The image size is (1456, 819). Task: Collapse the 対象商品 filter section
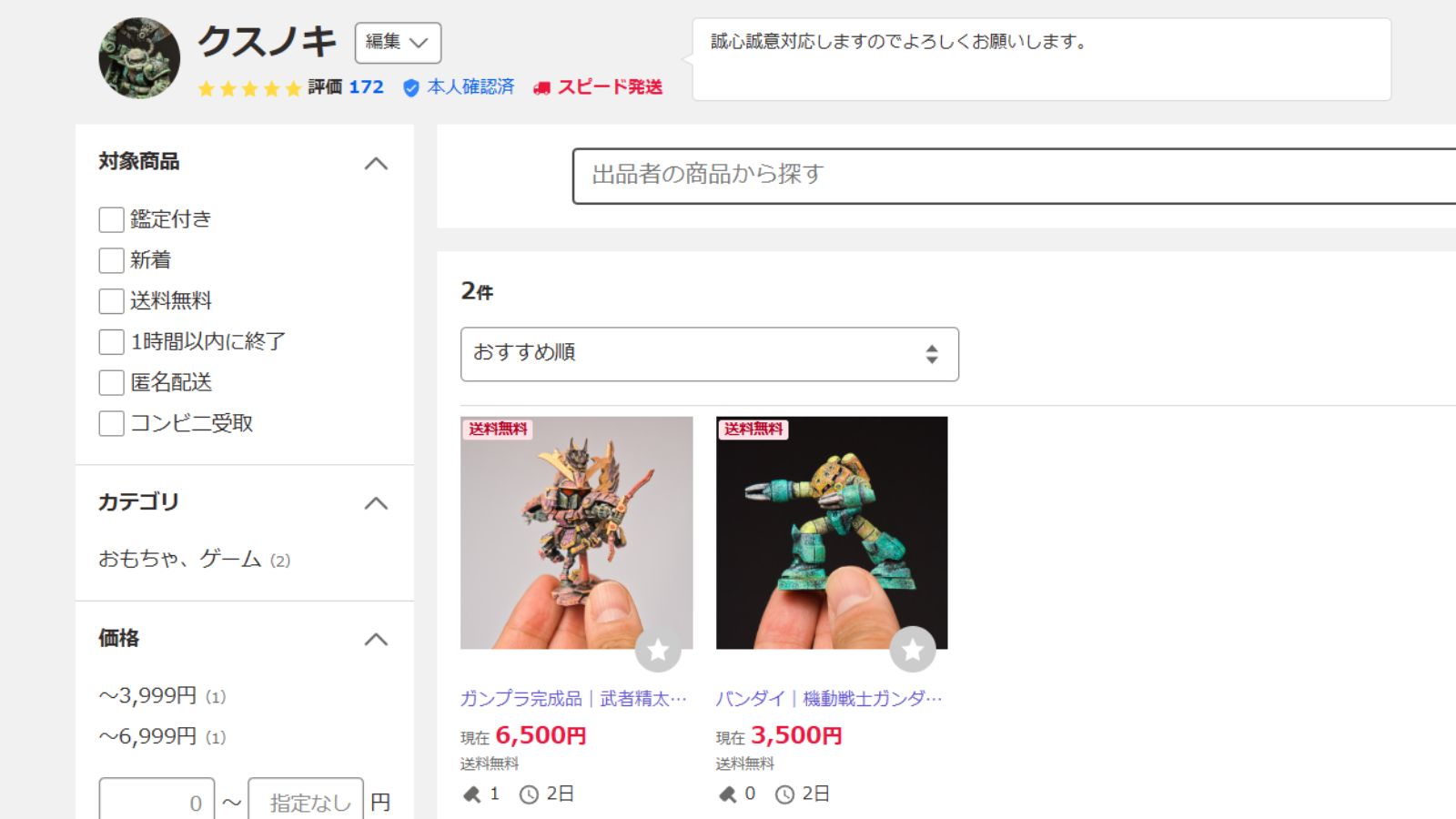click(x=376, y=164)
